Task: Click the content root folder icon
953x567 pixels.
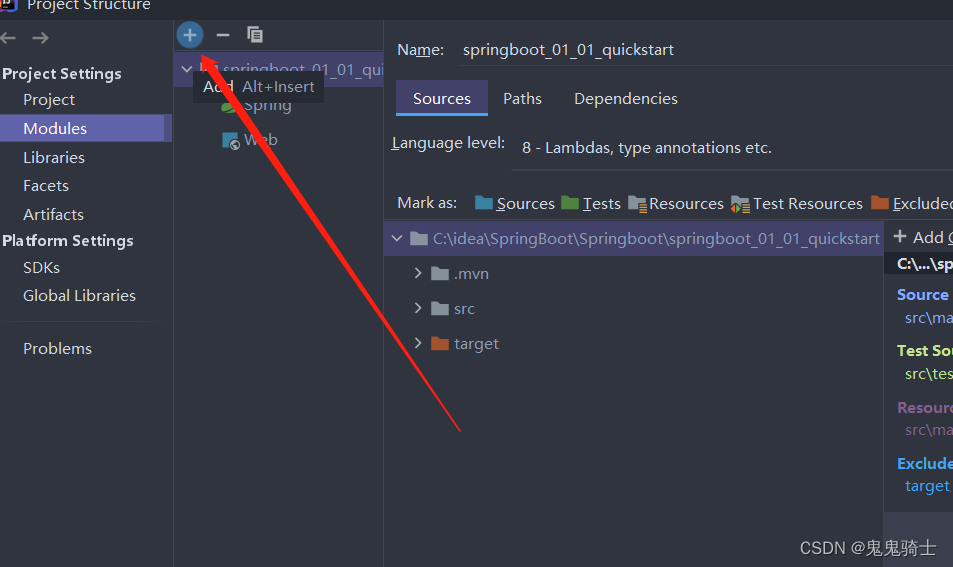Action: pos(419,238)
